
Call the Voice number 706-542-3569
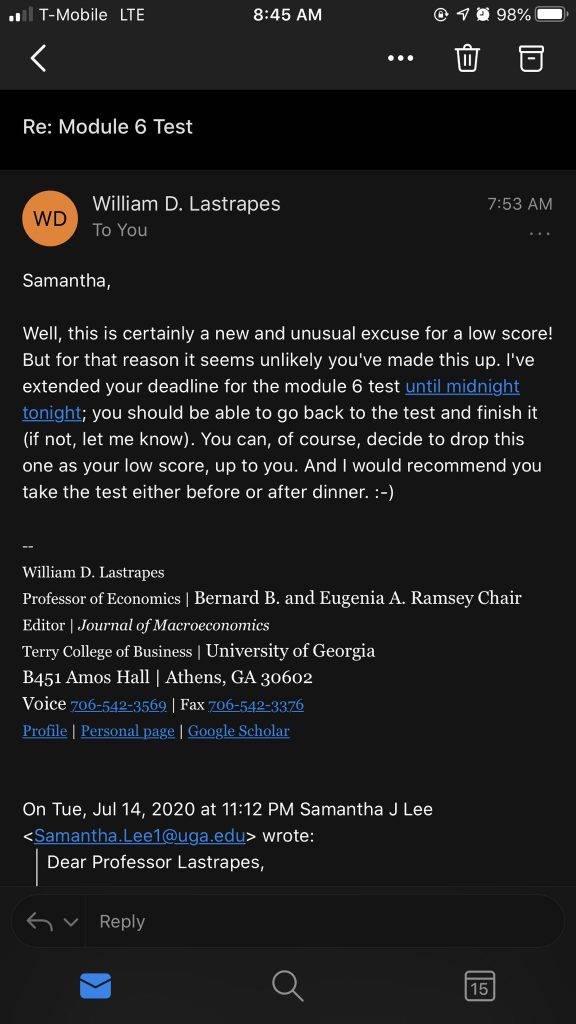pyautogui.click(x=118, y=705)
